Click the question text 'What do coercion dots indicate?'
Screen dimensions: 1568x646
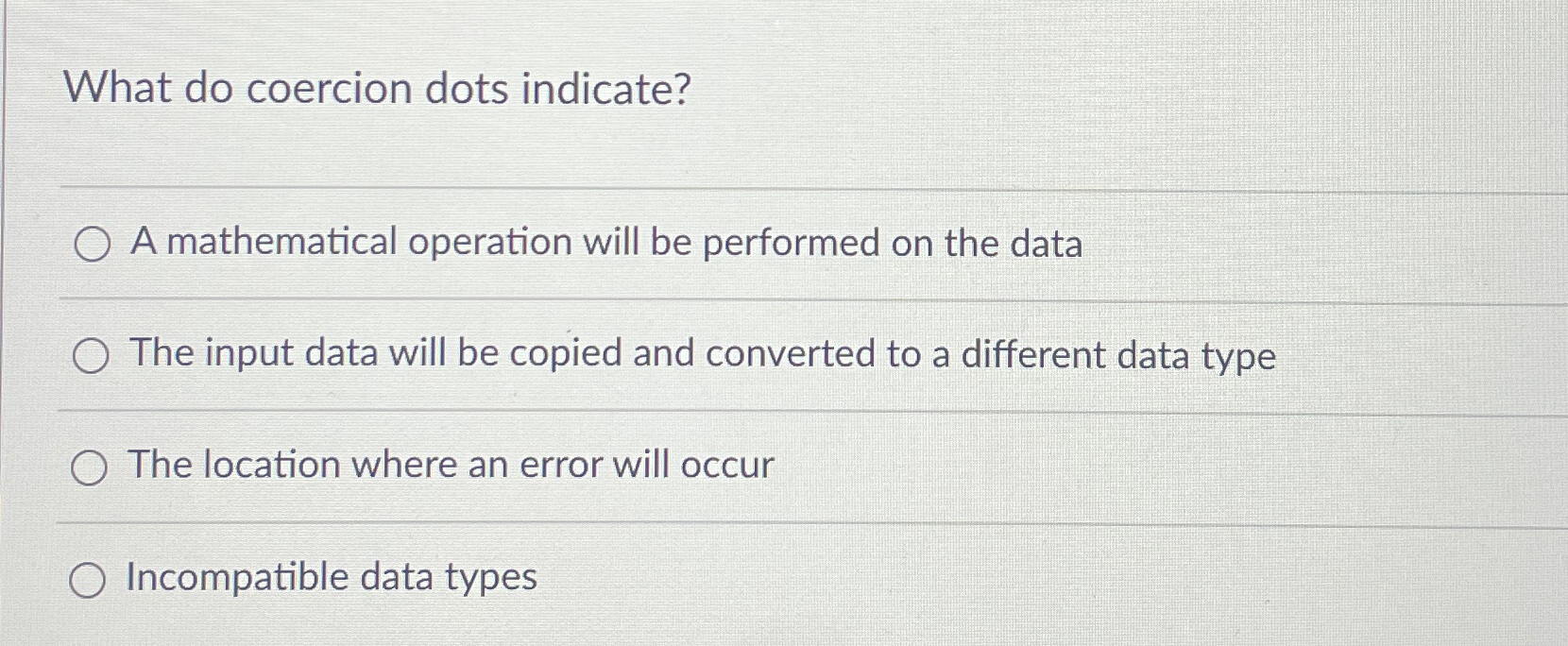click(x=378, y=90)
